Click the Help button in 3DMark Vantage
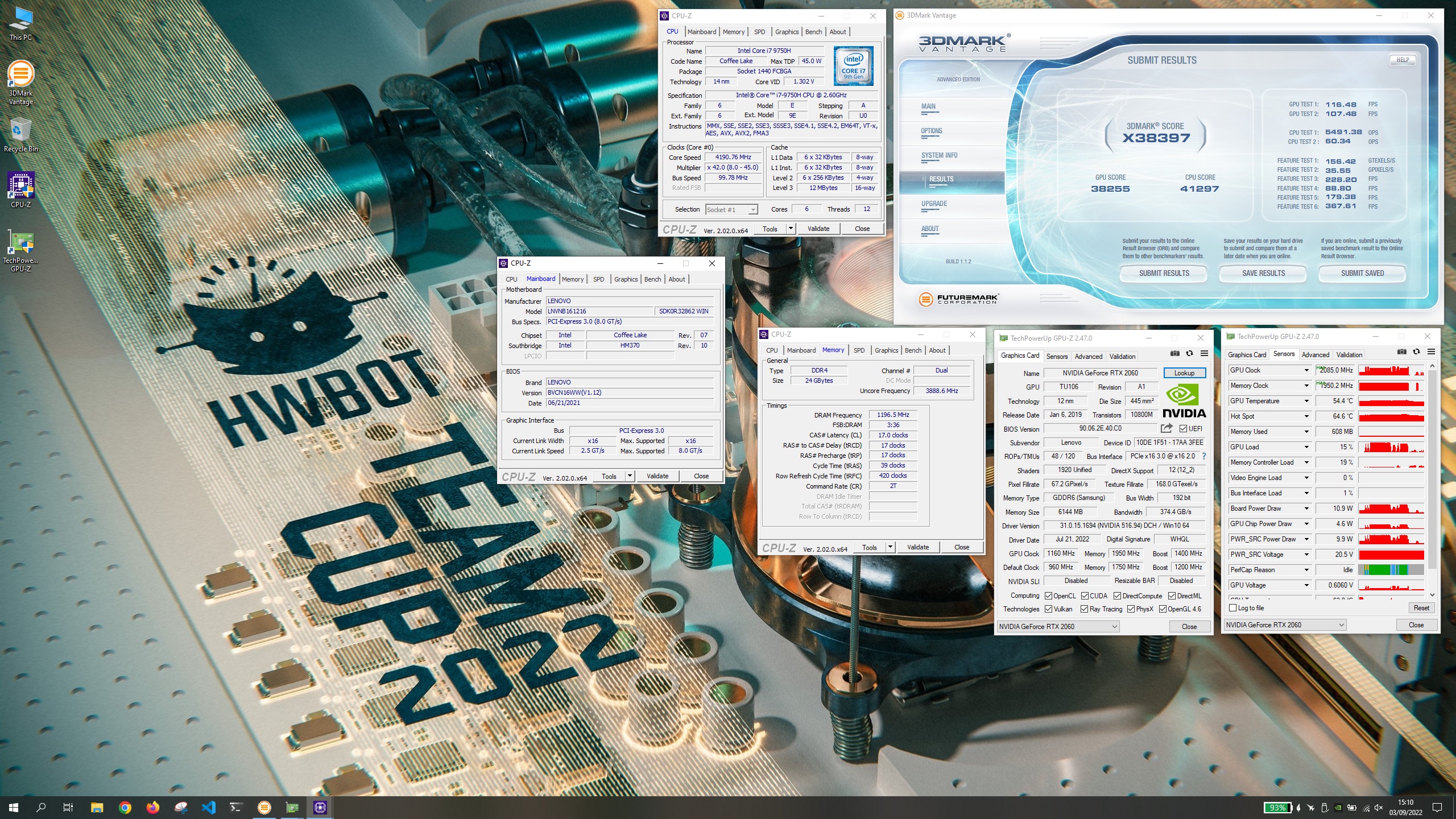The image size is (1456, 819). click(x=1403, y=60)
